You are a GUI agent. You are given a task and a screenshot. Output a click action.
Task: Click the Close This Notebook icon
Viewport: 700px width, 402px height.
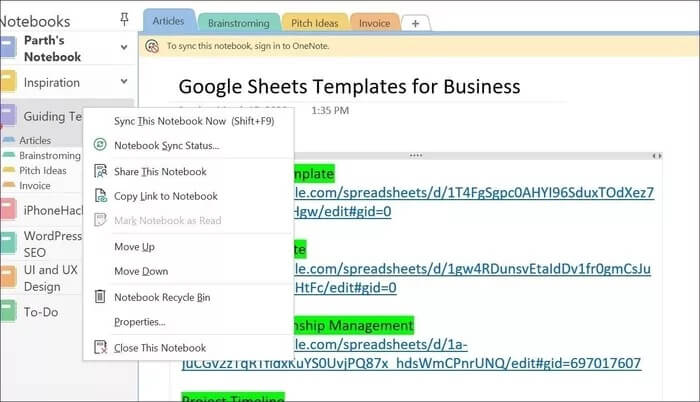100,347
